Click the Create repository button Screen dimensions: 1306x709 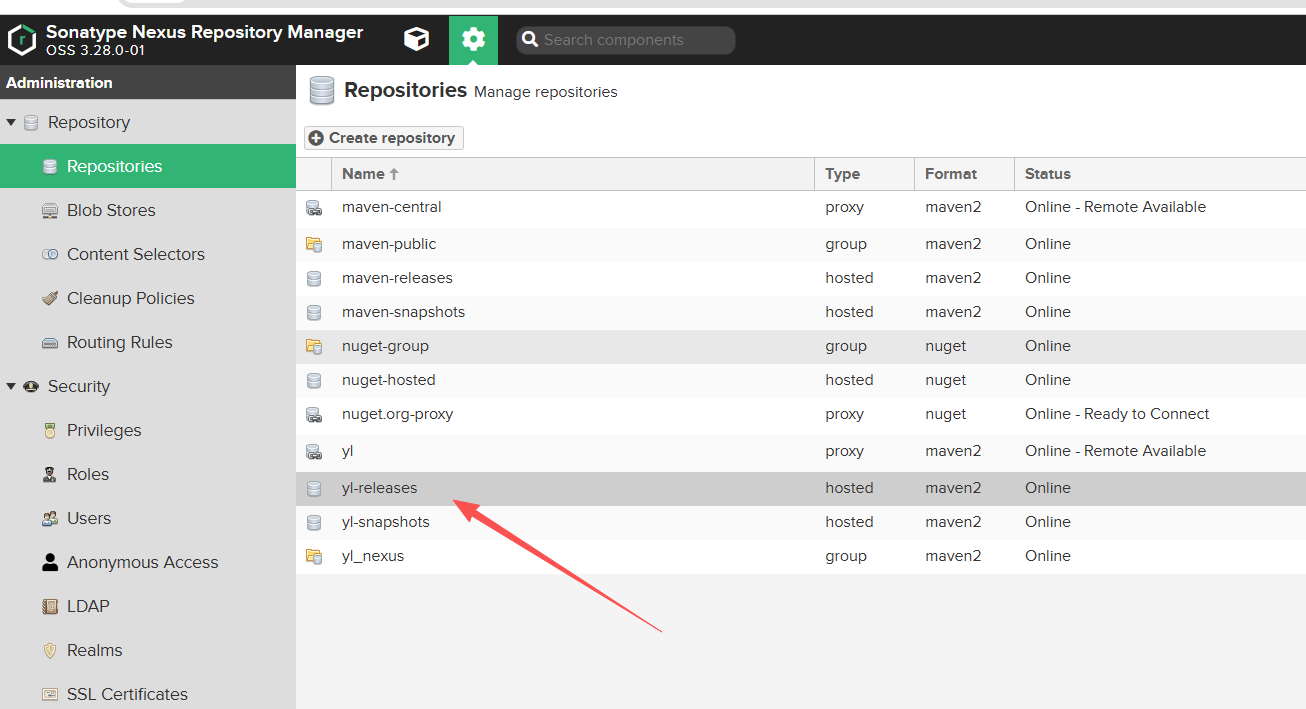(384, 138)
